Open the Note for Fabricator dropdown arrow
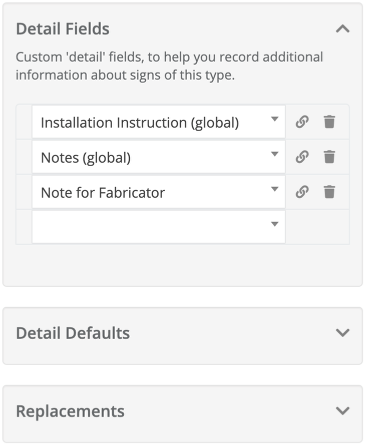The width and height of the screenshot is (367, 448). 274,189
